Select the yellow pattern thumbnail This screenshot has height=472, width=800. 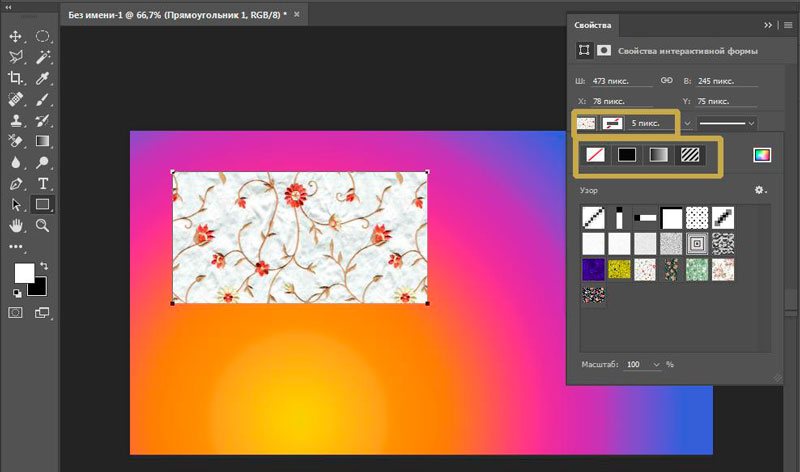point(619,269)
